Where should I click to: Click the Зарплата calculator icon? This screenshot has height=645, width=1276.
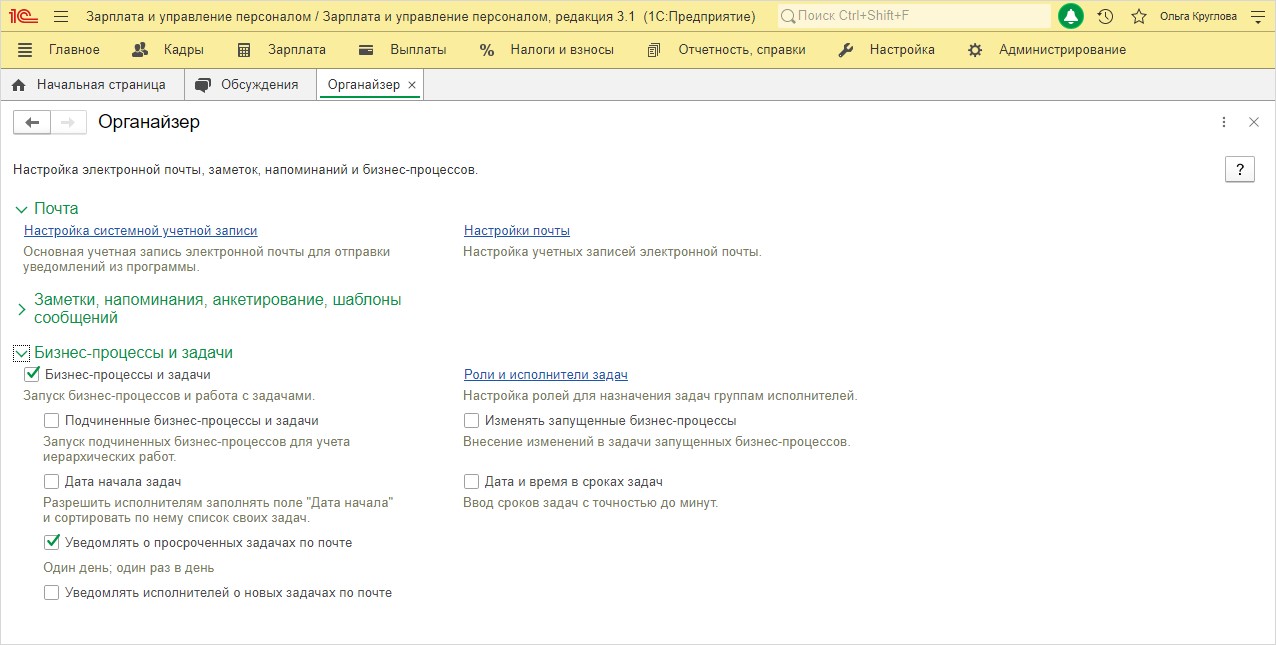(244, 50)
